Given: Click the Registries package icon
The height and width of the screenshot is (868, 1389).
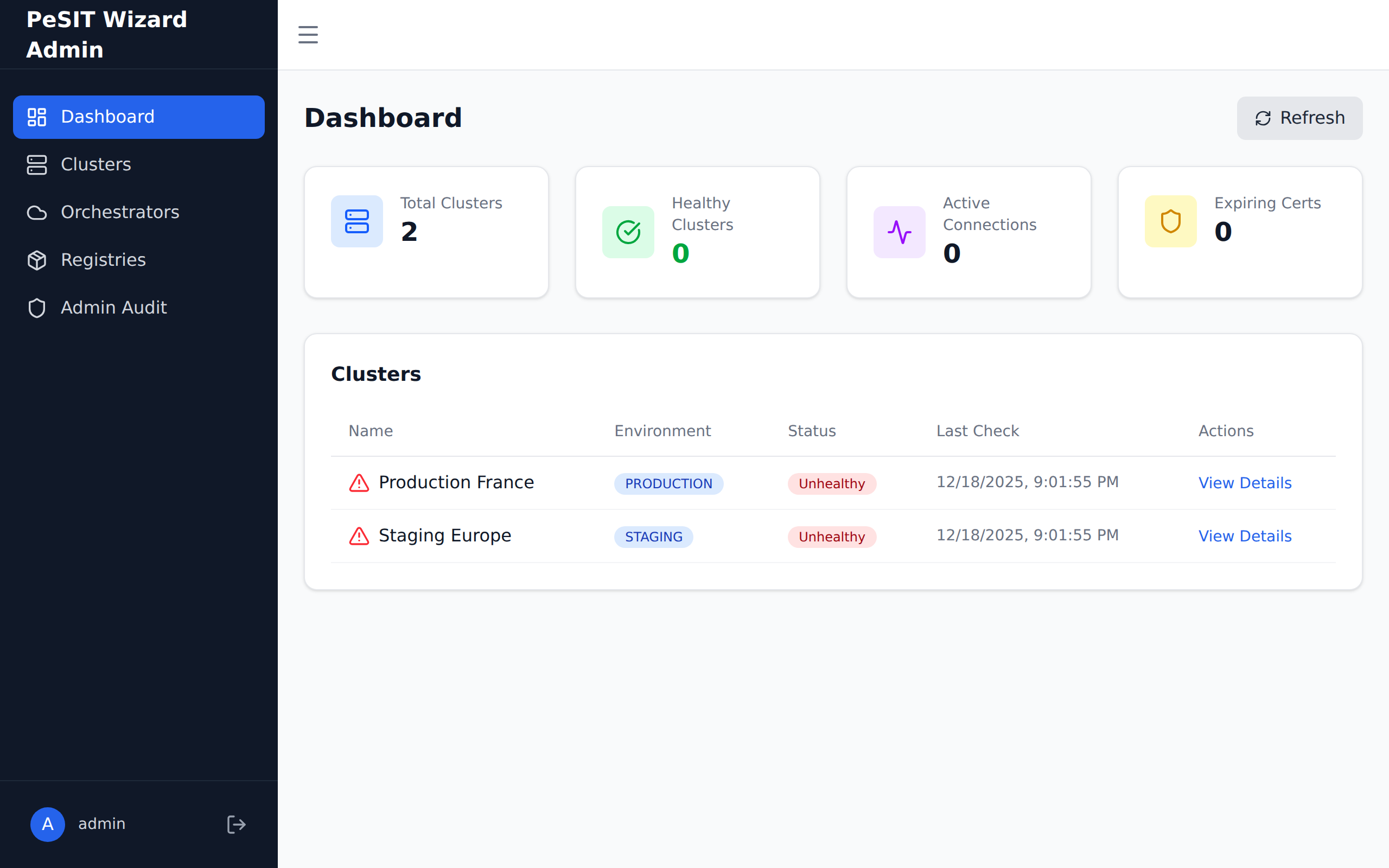Looking at the screenshot, I should 37,260.
